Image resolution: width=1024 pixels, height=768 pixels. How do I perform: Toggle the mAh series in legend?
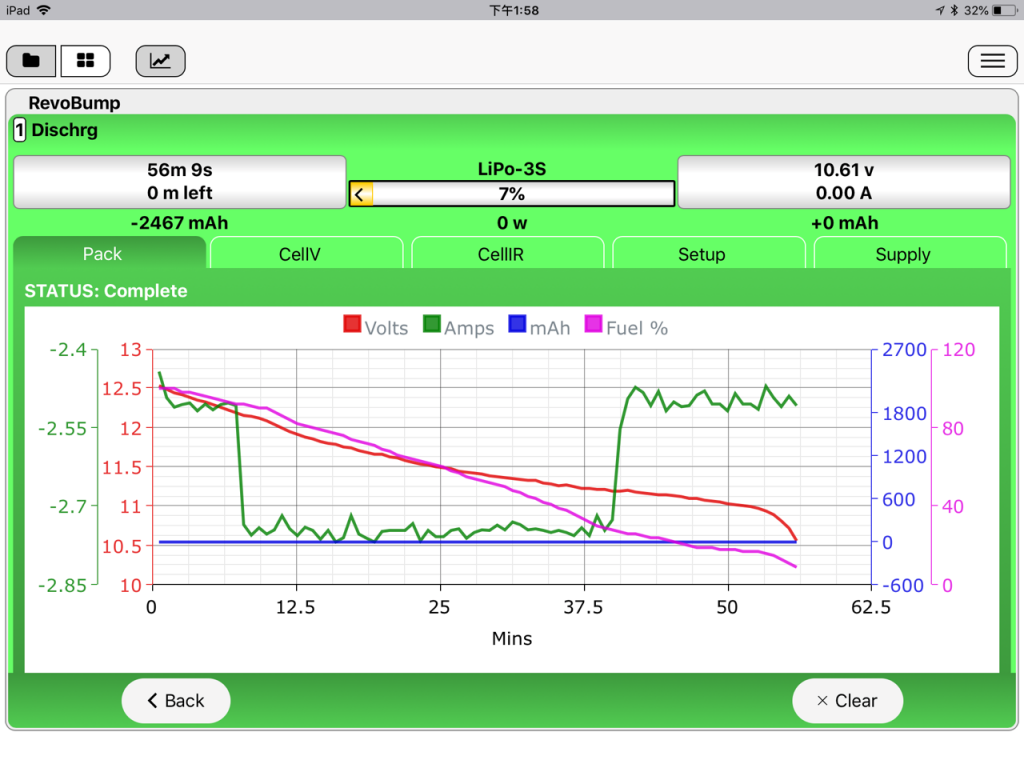539,326
